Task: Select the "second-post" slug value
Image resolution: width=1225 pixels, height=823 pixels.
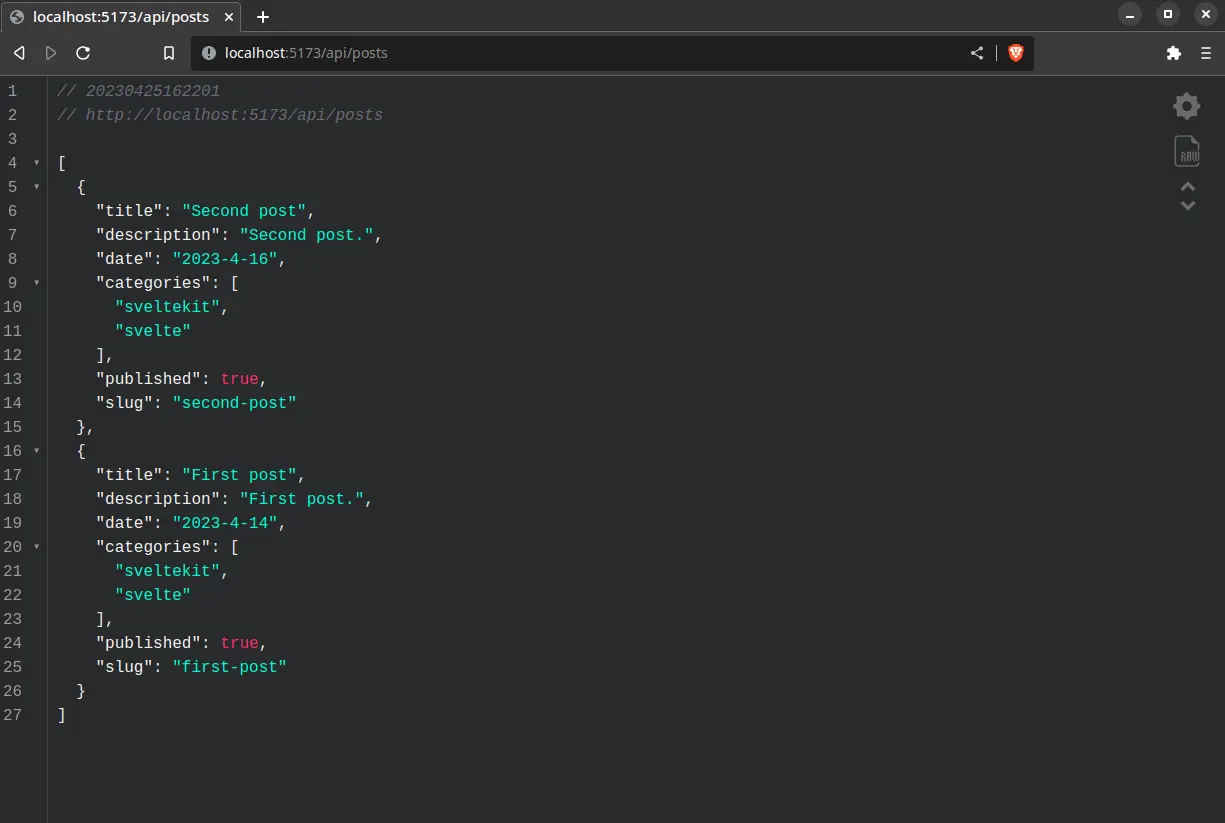Action: point(235,403)
